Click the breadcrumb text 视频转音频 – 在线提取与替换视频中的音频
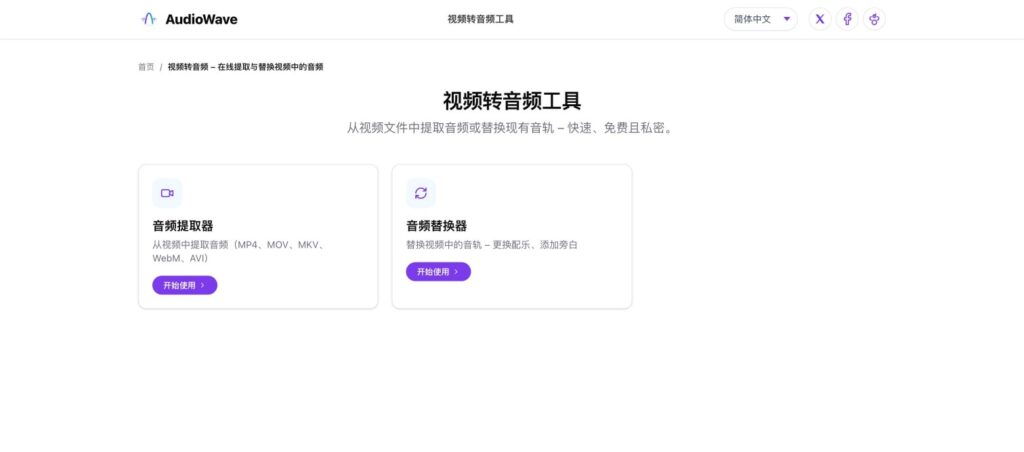1024x452 pixels. tap(246, 67)
